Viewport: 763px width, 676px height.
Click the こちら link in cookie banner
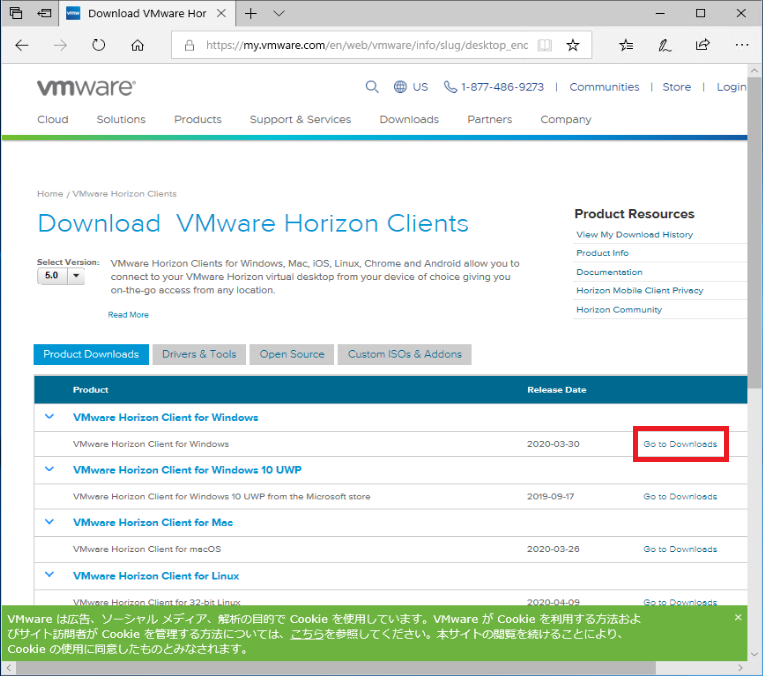click(x=307, y=634)
